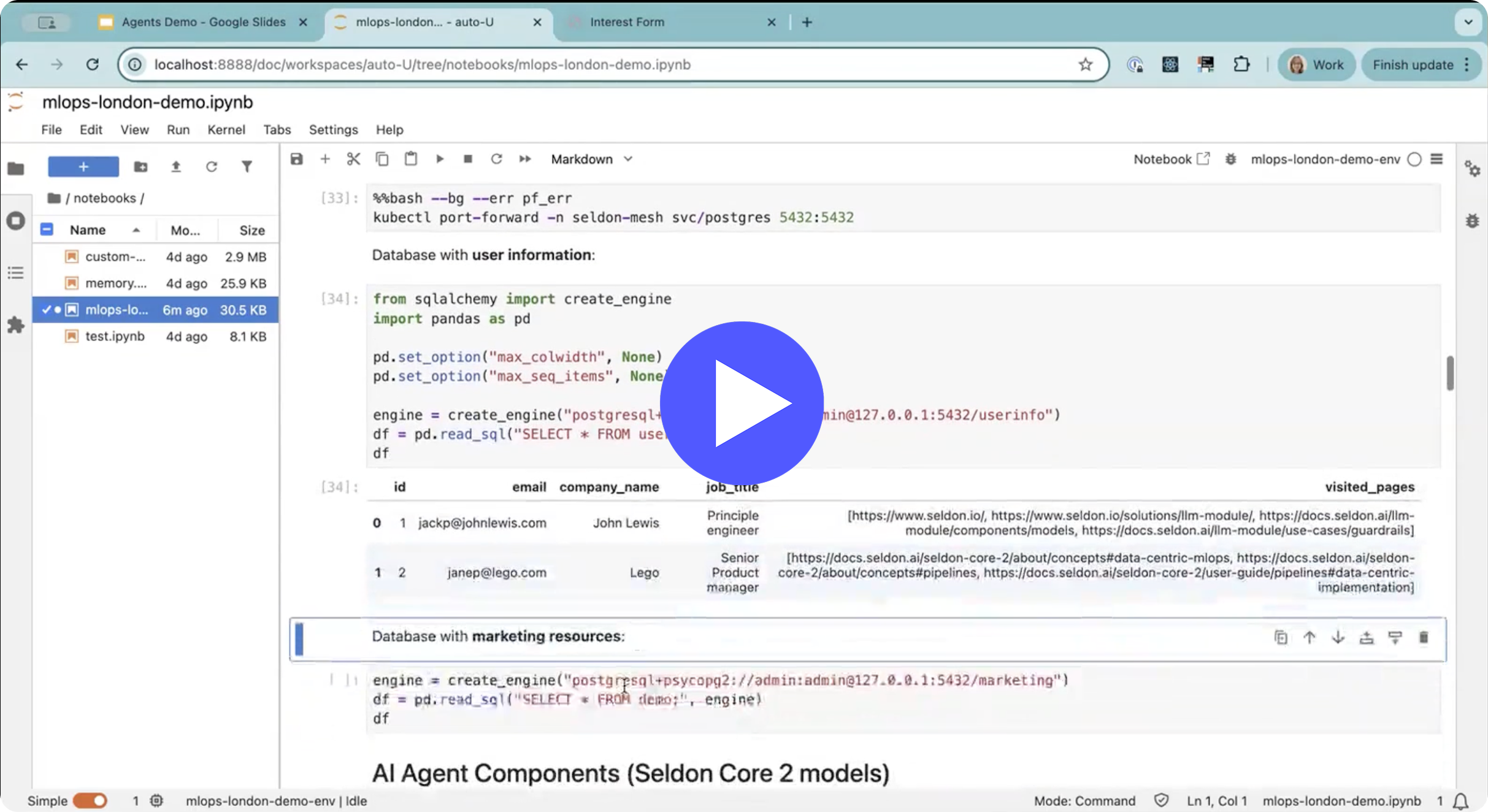Click the notebook vertical scrollbar thumb
1488x812 pixels.
[1450, 372]
